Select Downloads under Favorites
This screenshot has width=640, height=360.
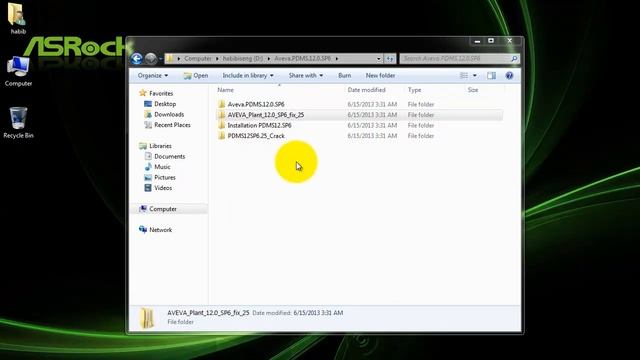click(169, 115)
